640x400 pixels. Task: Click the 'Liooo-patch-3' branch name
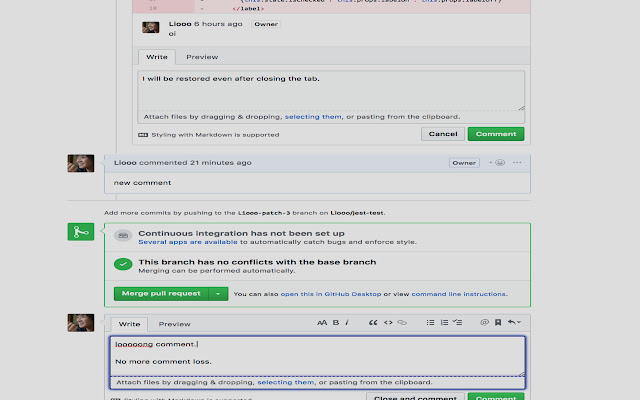(264, 213)
